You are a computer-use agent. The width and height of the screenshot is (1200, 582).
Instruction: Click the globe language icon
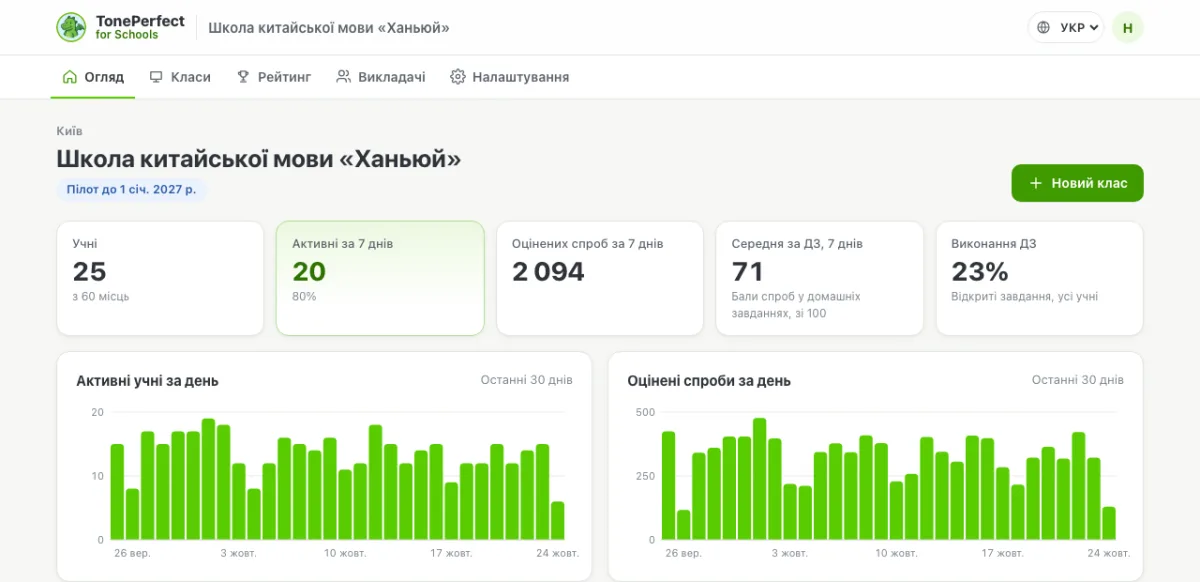[x=1044, y=27]
